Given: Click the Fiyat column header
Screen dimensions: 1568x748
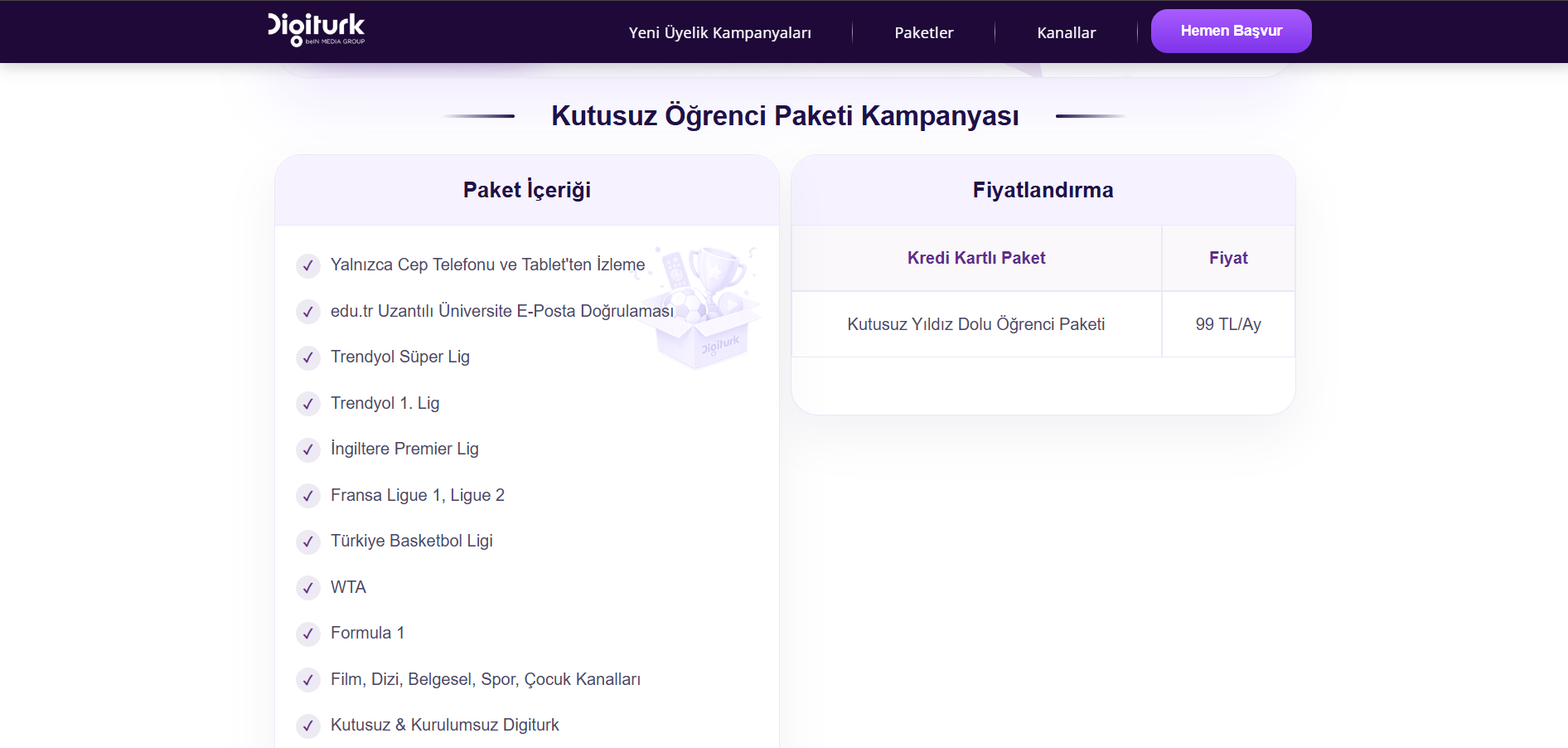Looking at the screenshot, I should [1228, 258].
